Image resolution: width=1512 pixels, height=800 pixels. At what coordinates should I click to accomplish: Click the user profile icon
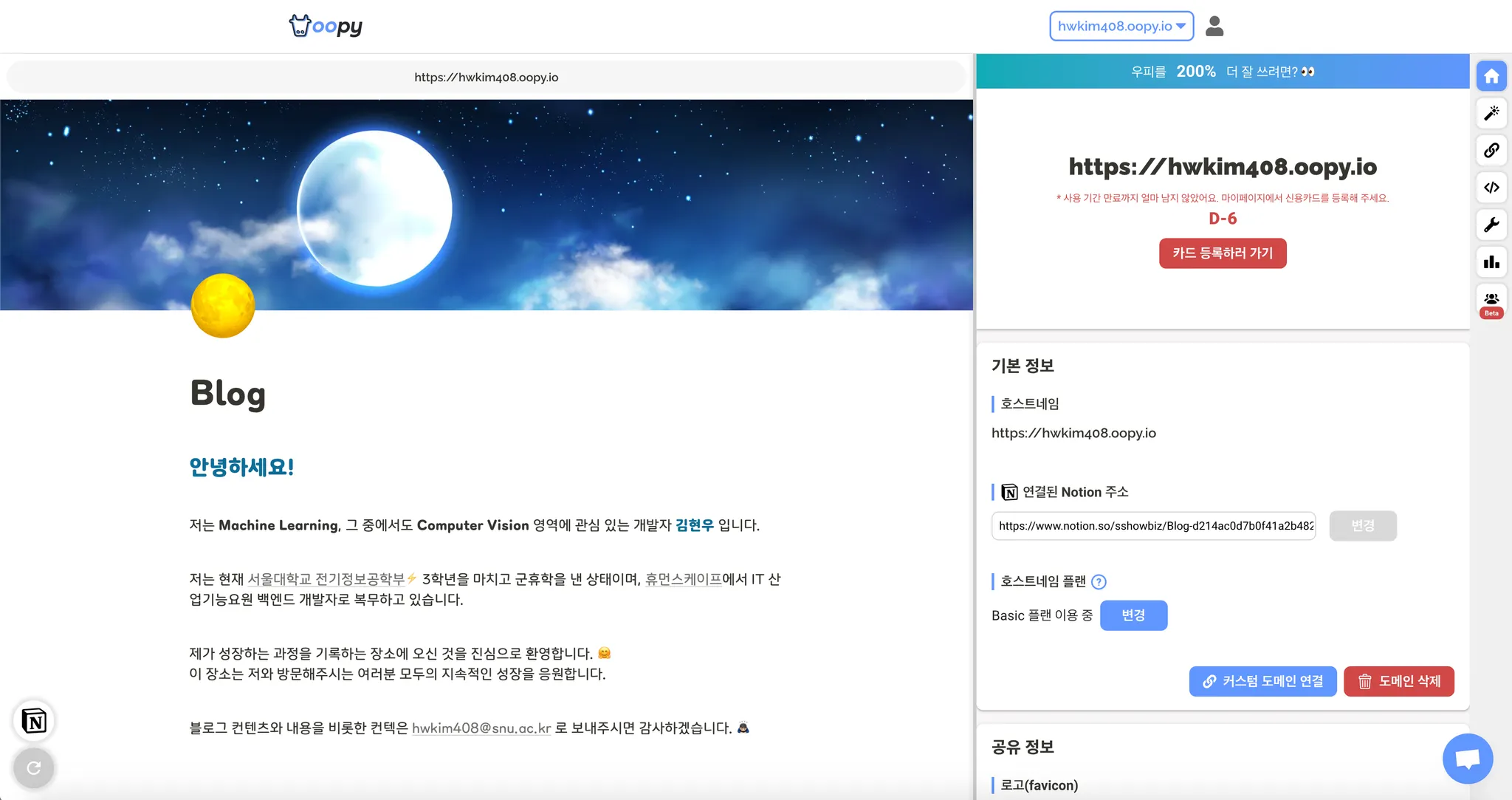point(1214,27)
